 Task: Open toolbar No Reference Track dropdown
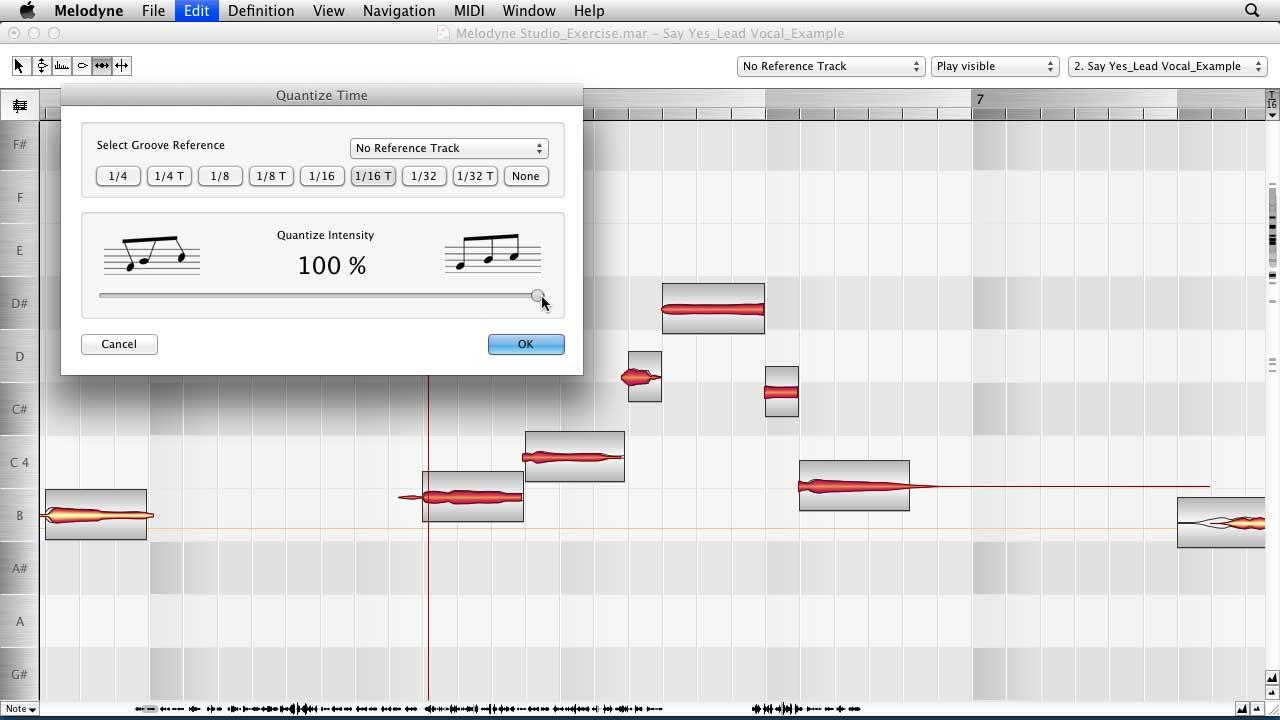[830, 66]
